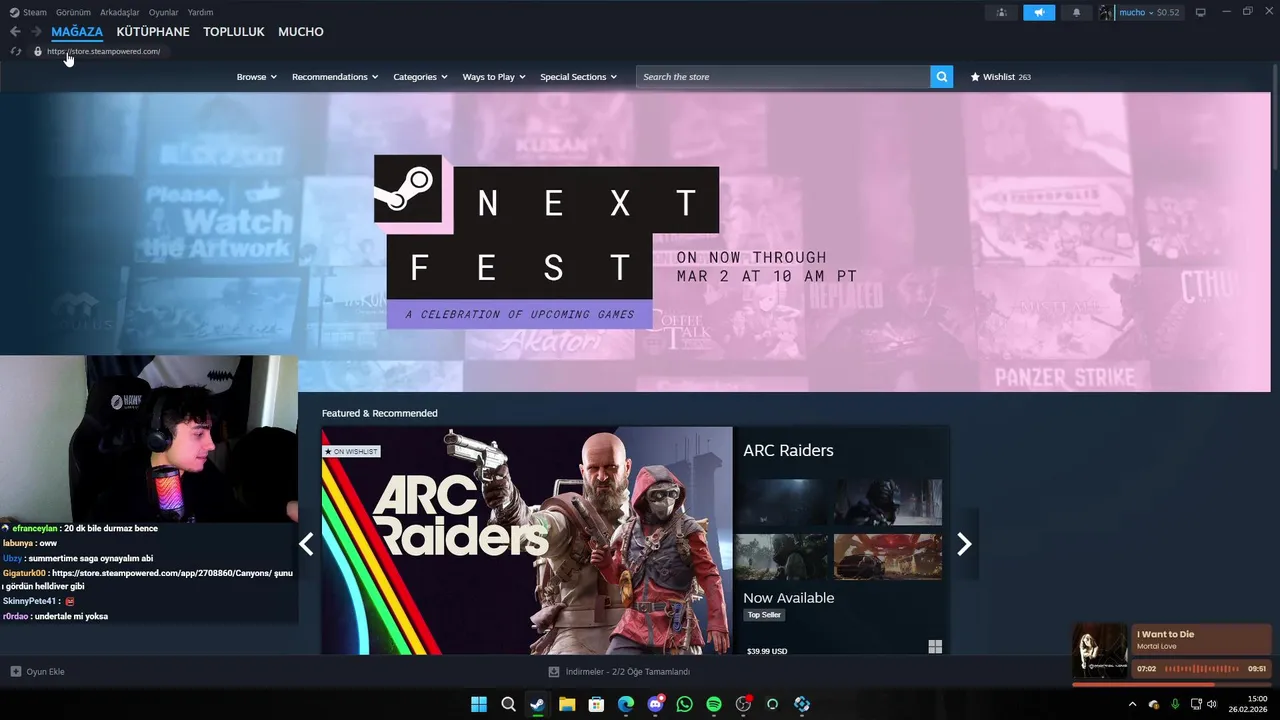
Task: Open the notifications bell
Action: (x=1076, y=12)
